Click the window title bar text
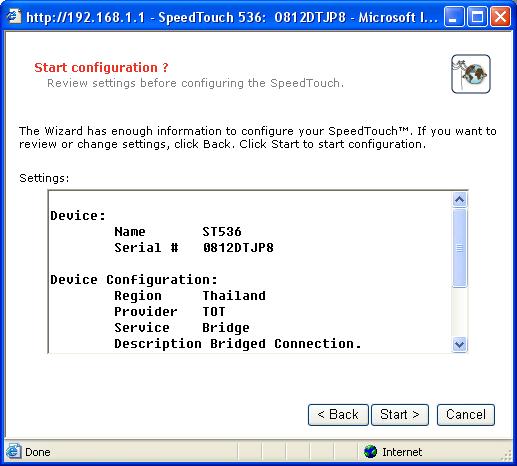Viewport: 517px width, 466px height. point(232,17)
